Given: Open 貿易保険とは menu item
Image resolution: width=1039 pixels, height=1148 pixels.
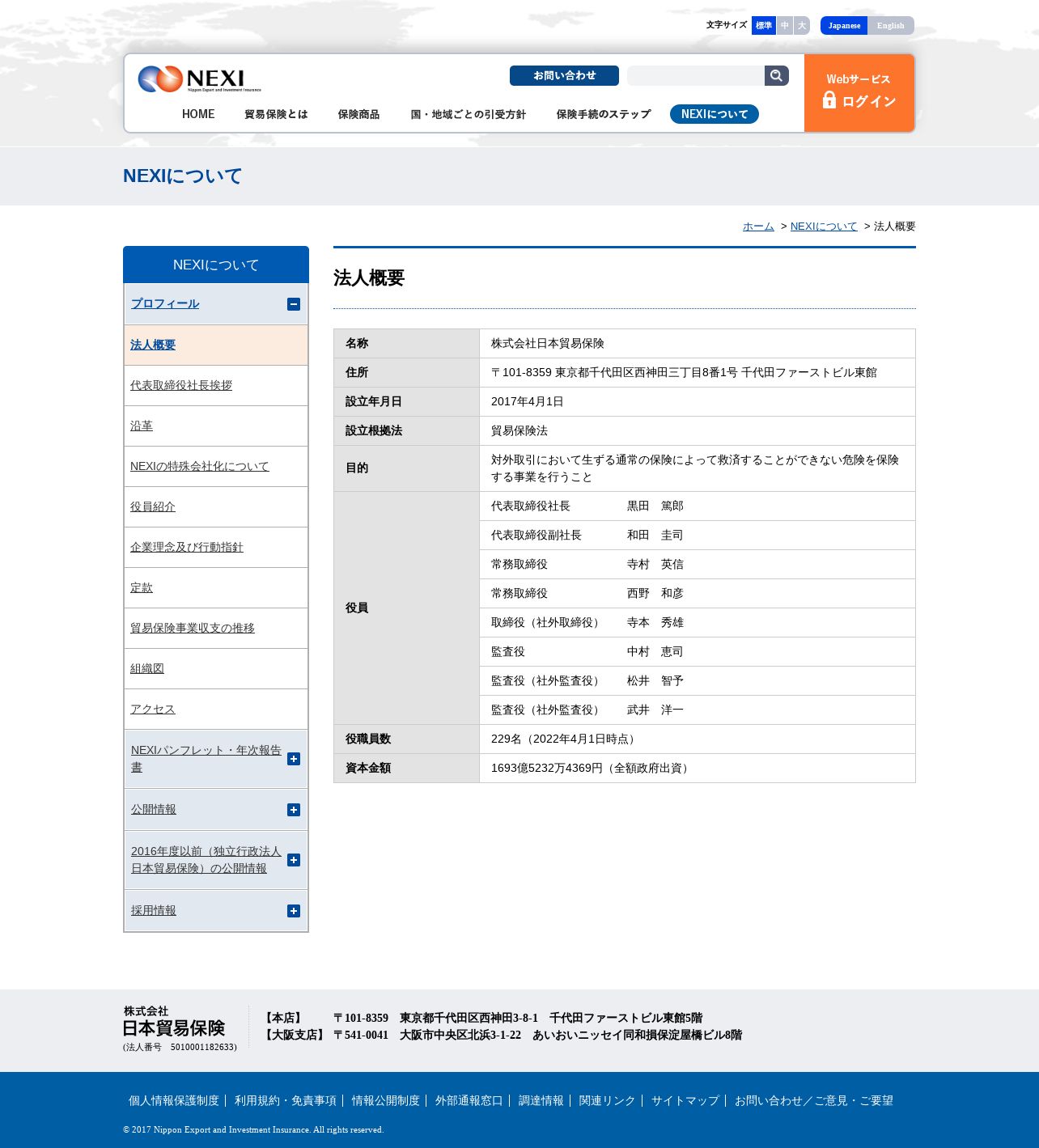Looking at the screenshot, I should (276, 114).
